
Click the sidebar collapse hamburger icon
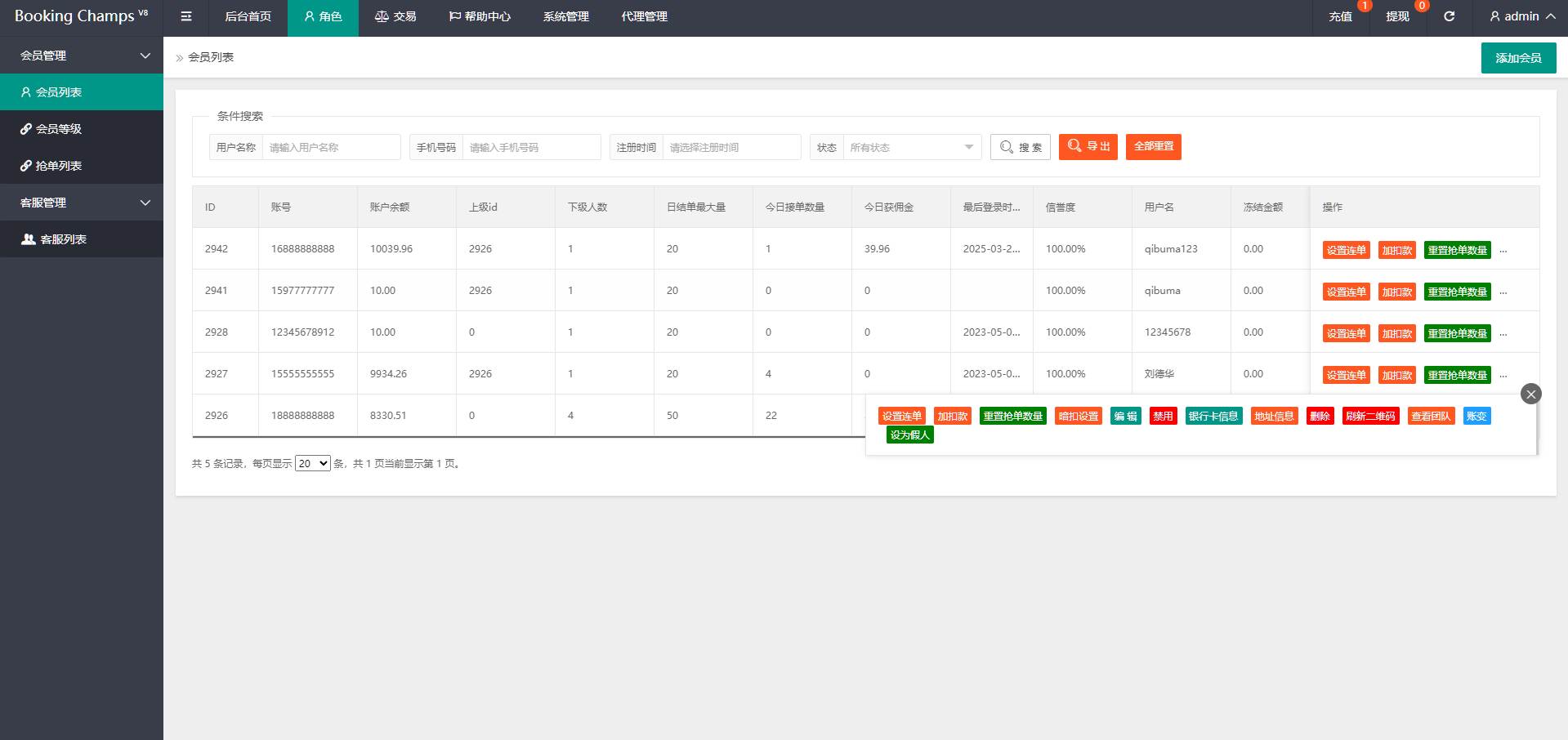[186, 16]
